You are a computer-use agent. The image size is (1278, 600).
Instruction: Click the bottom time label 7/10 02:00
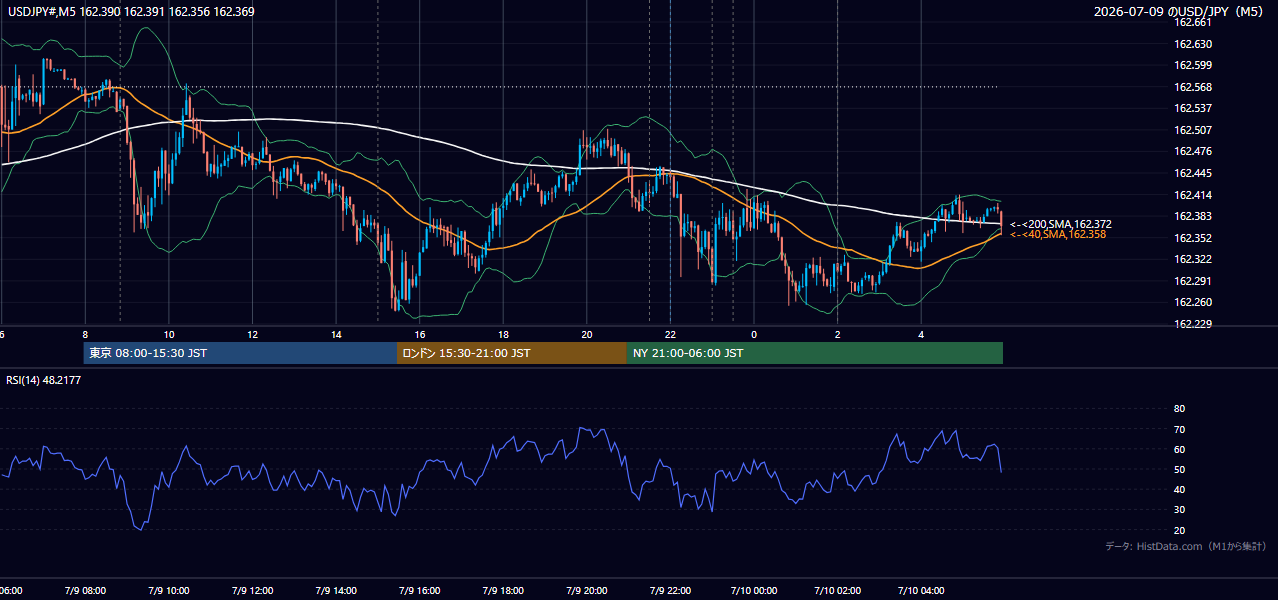point(838,591)
